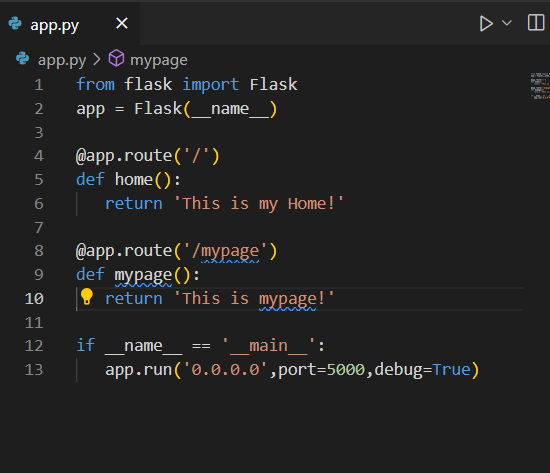Run the Python file with the play icon
This screenshot has width=550, height=473.
click(486, 24)
